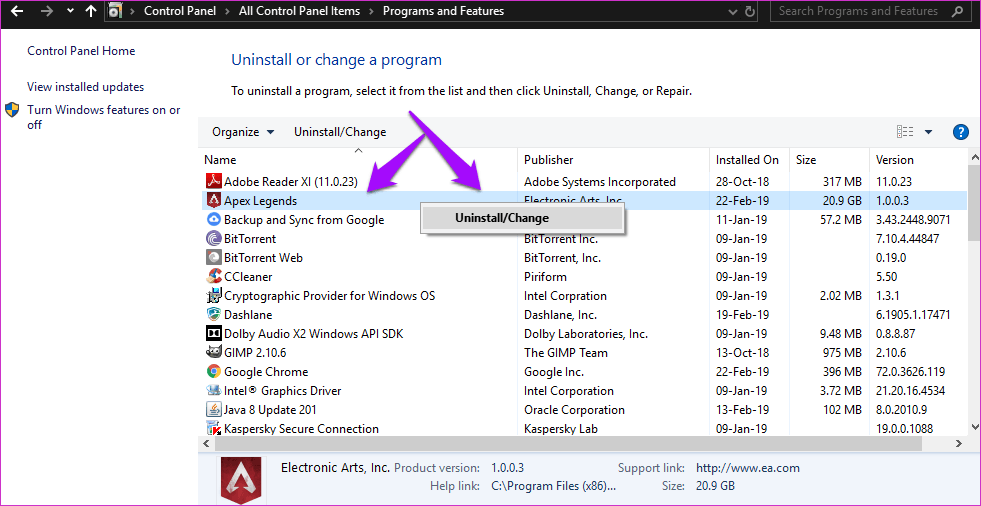Click the Apex Legends row icon
Image resolution: width=981 pixels, height=506 pixels.
(x=214, y=201)
